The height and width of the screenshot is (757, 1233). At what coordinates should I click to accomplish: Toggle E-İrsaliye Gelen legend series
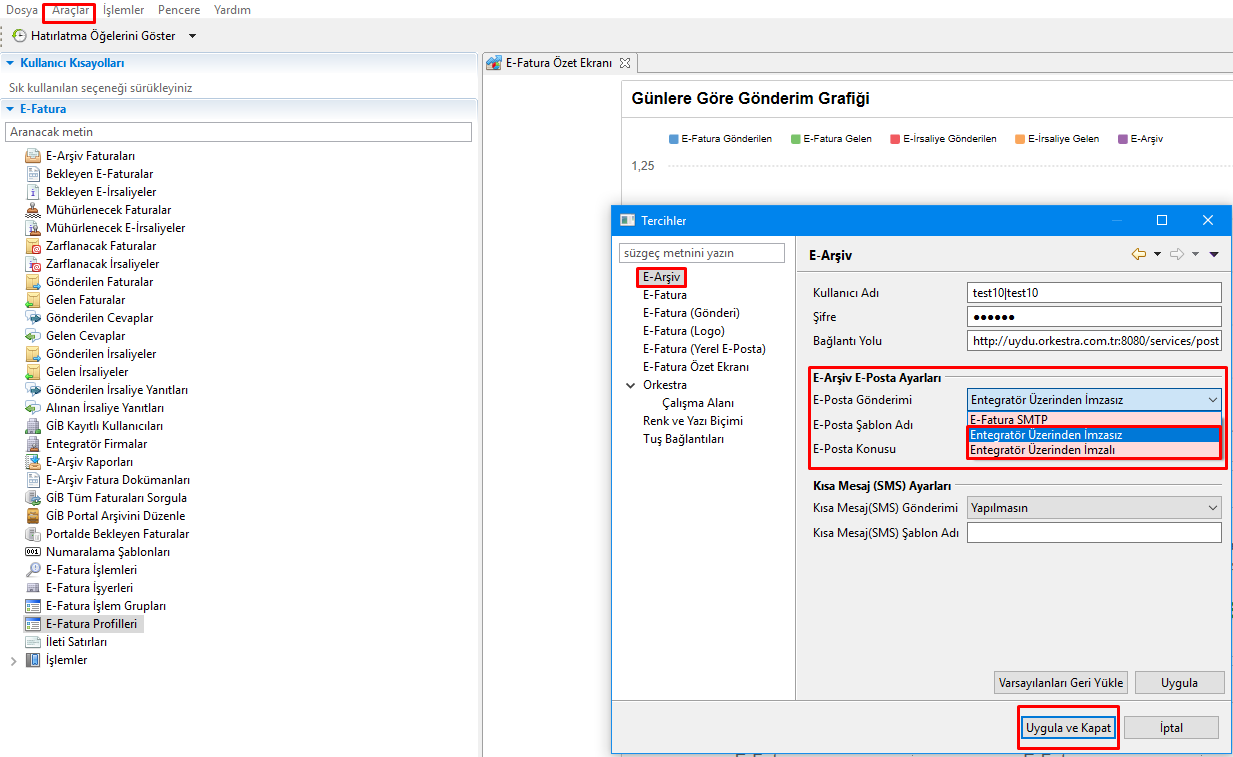(x=1056, y=139)
